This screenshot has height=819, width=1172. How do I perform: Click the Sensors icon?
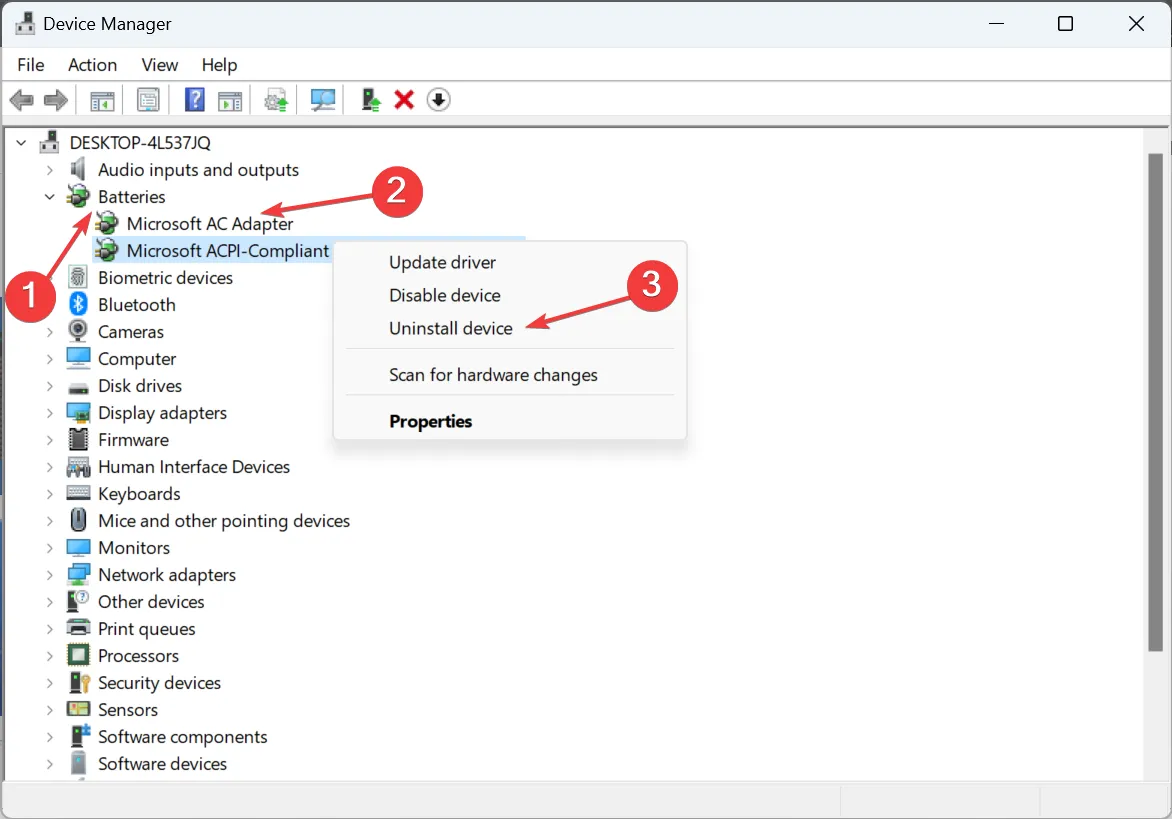[x=78, y=709]
